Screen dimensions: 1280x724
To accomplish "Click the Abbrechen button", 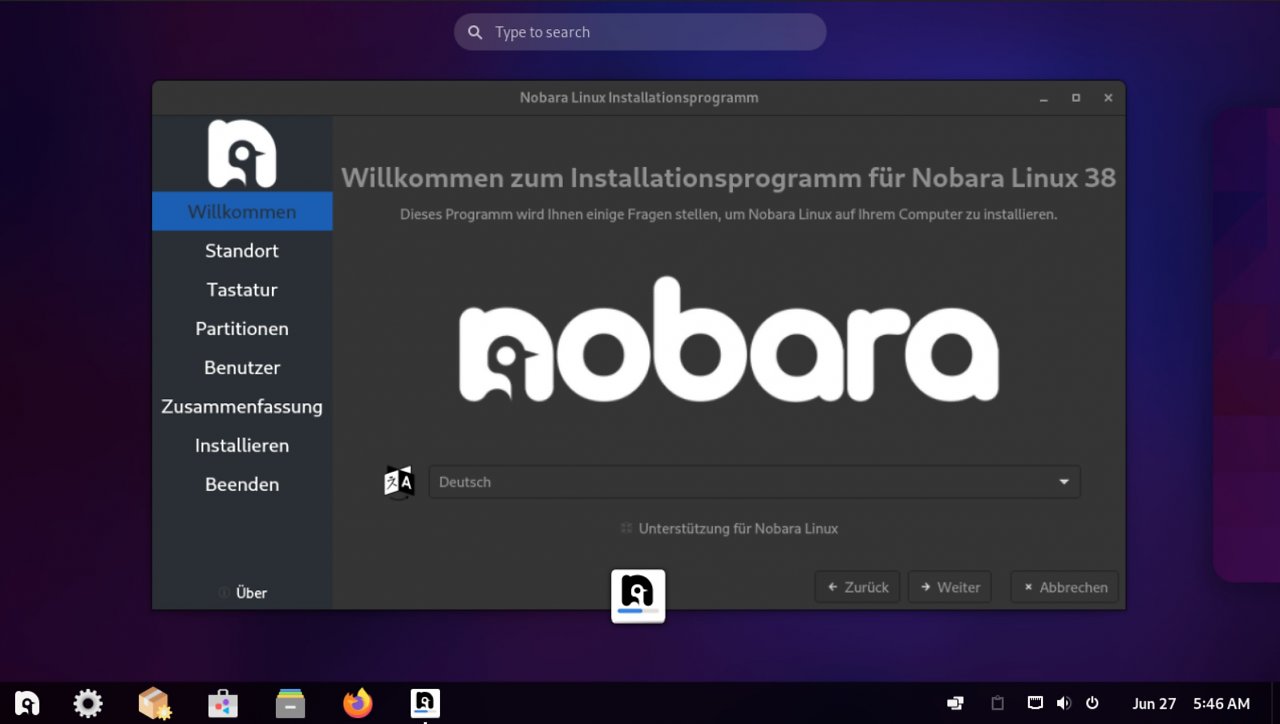I will click(x=1064, y=587).
